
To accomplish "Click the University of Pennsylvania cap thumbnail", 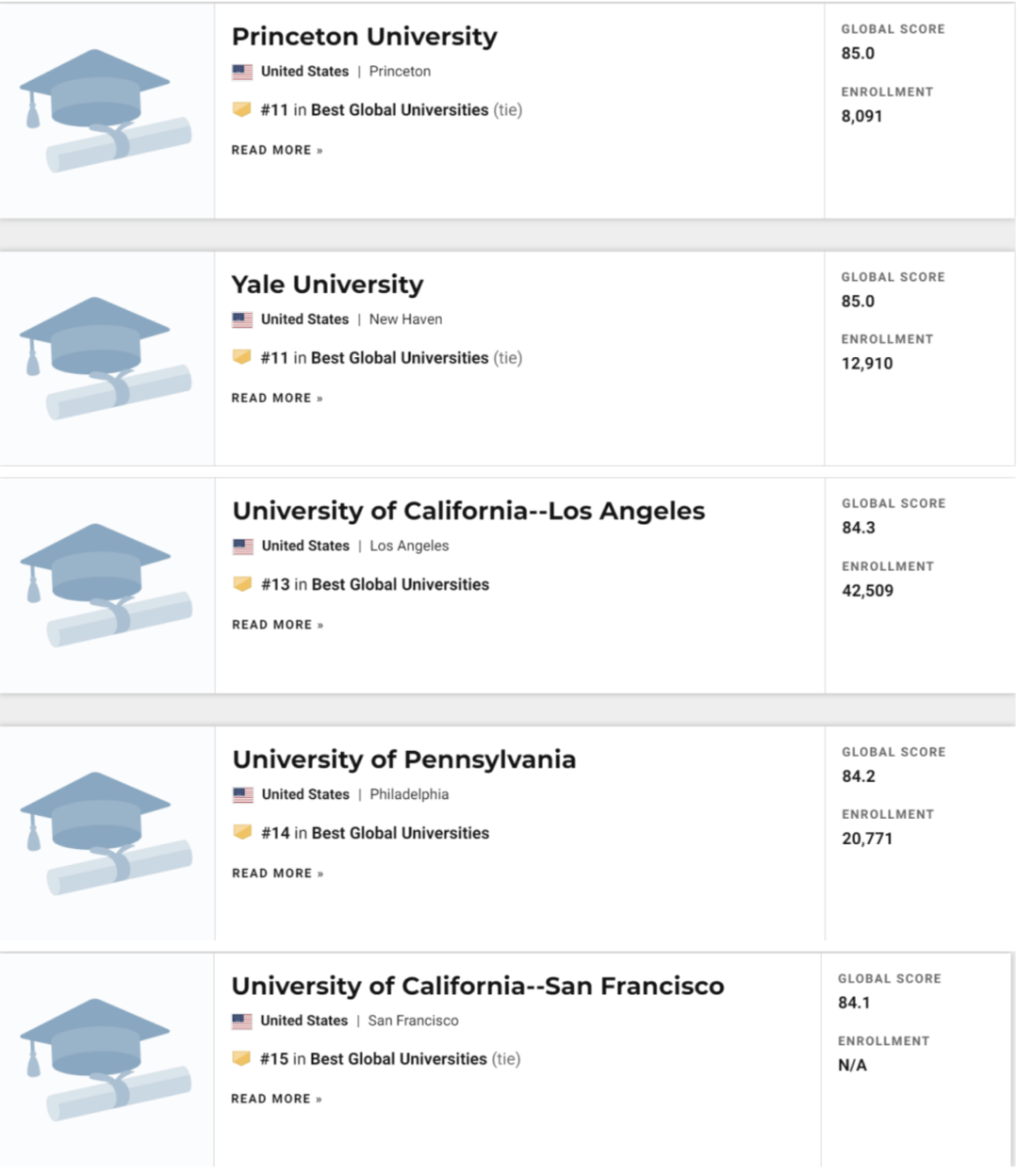I will click(106, 834).
